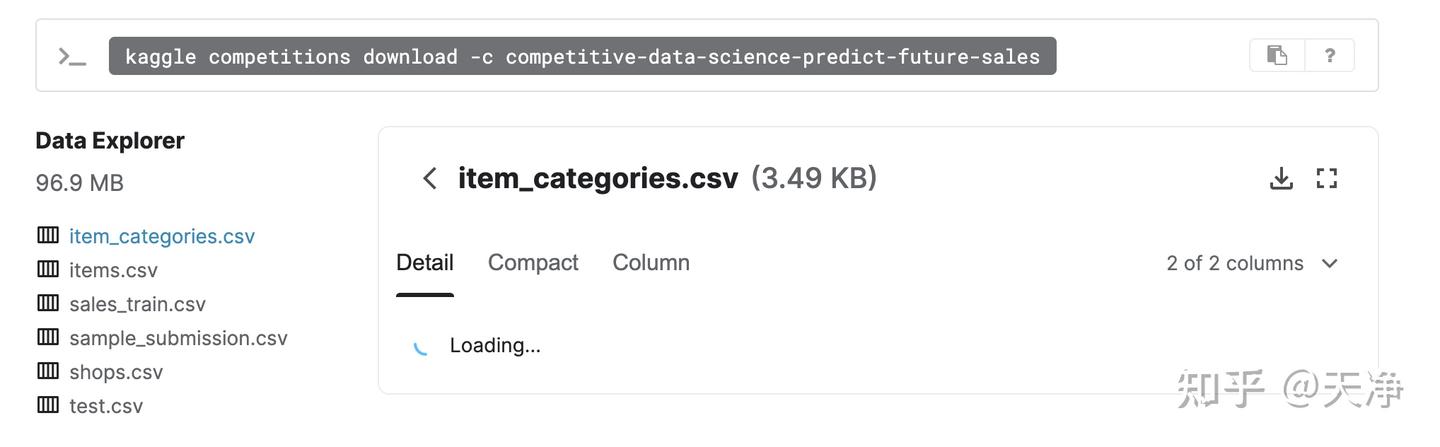Switch to the Compact tab
This screenshot has height=447, width=1440.
pos(533,263)
